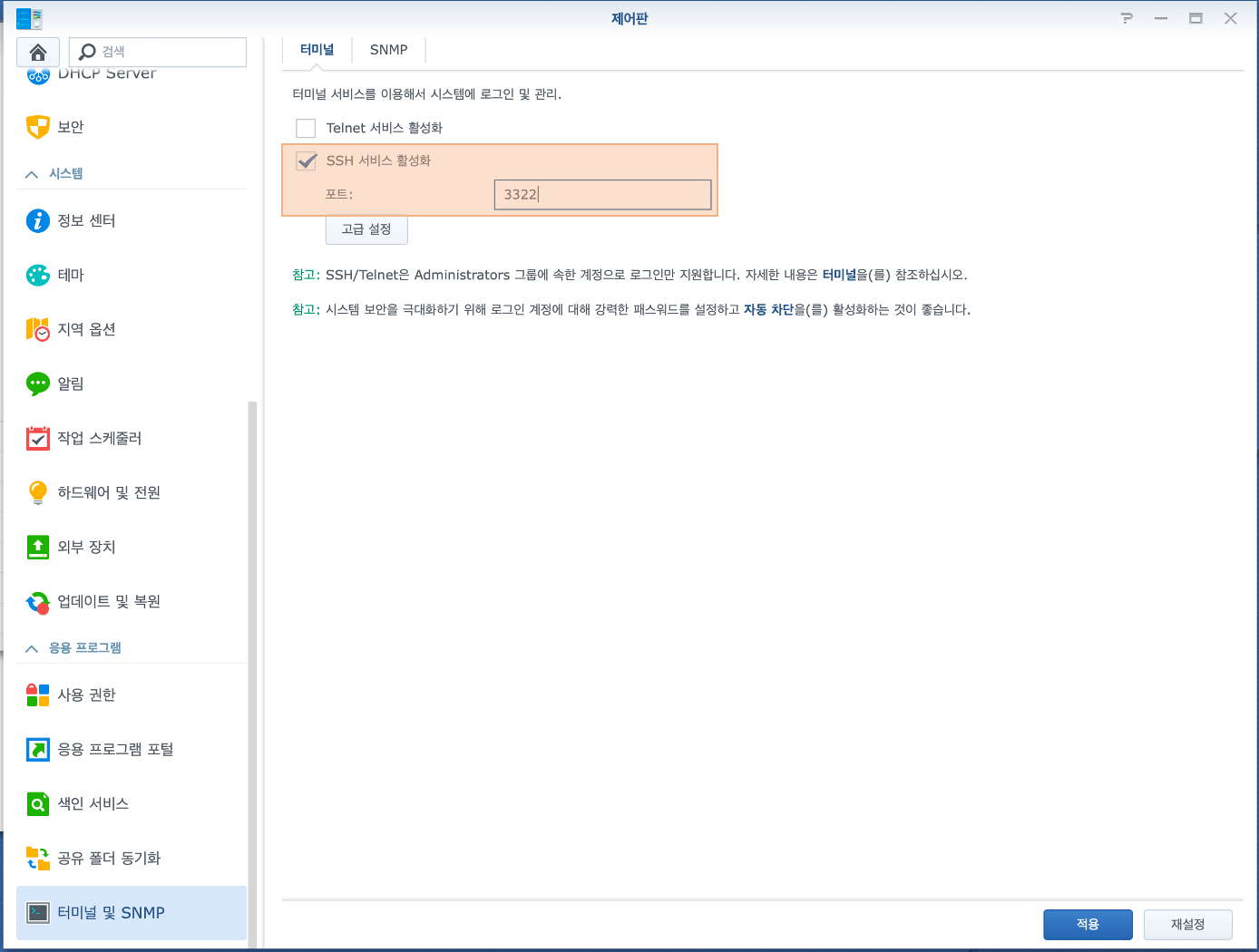Click the Control Panel app icon in title bar
1259x952 pixels.
pos(29,18)
